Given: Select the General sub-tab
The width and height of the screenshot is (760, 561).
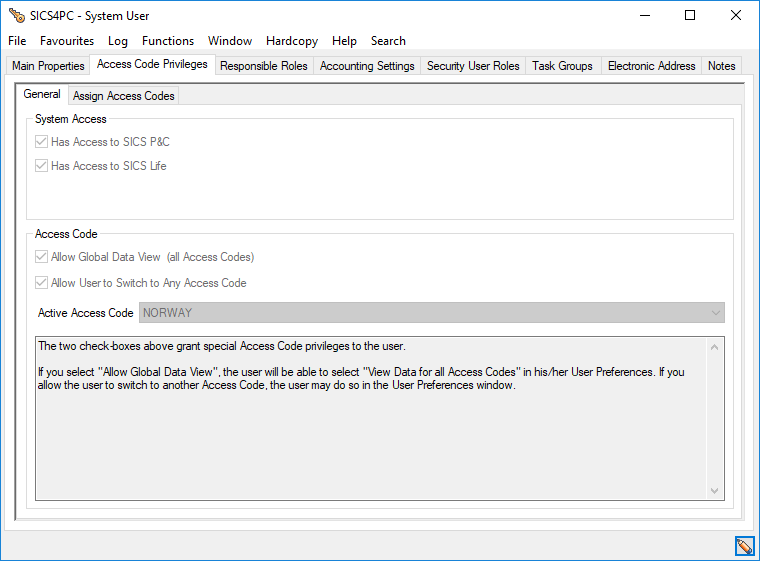Looking at the screenshot, I should point(42,94).
